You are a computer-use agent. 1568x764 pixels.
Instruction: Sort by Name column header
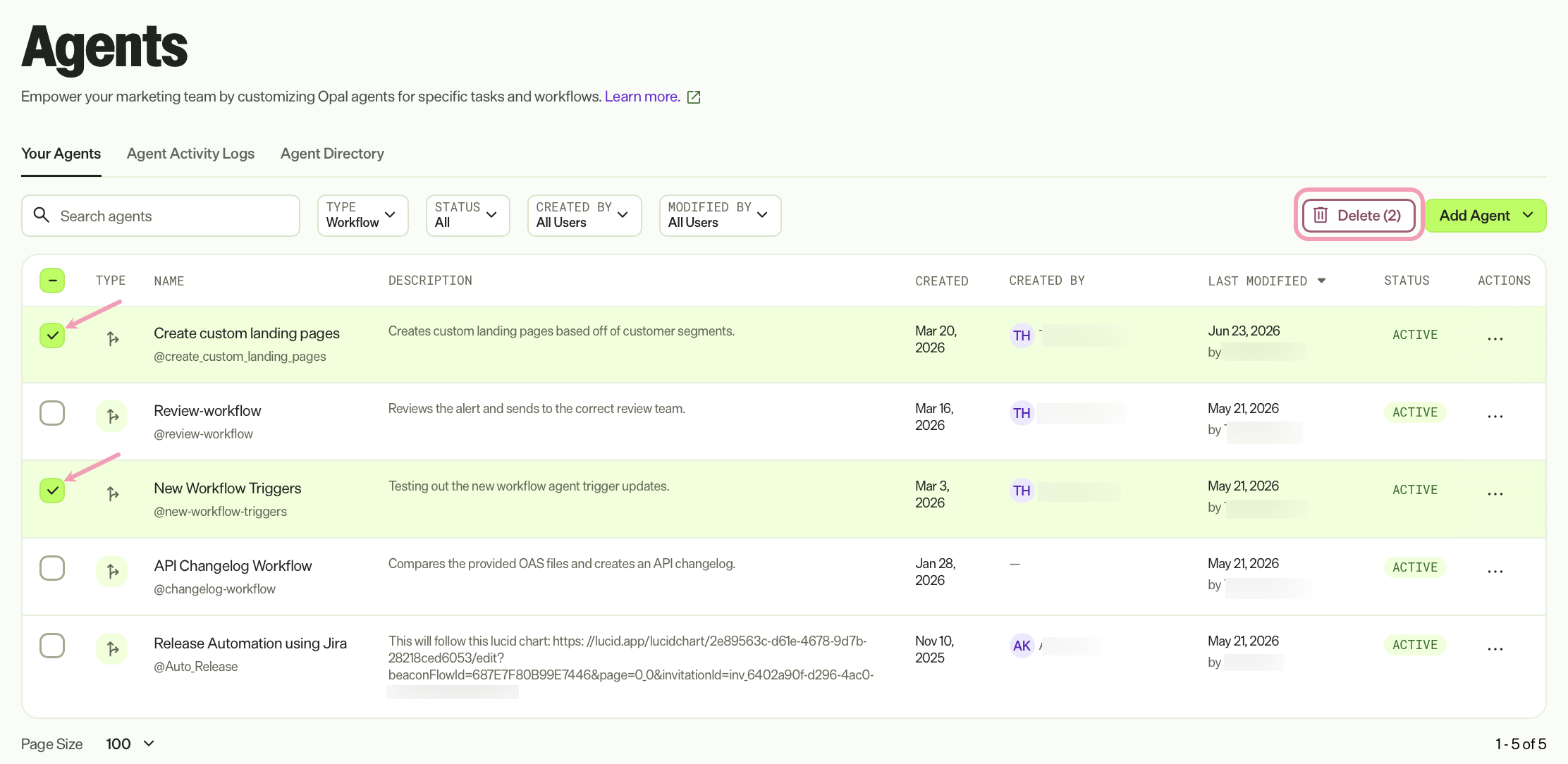coord(169,281)
